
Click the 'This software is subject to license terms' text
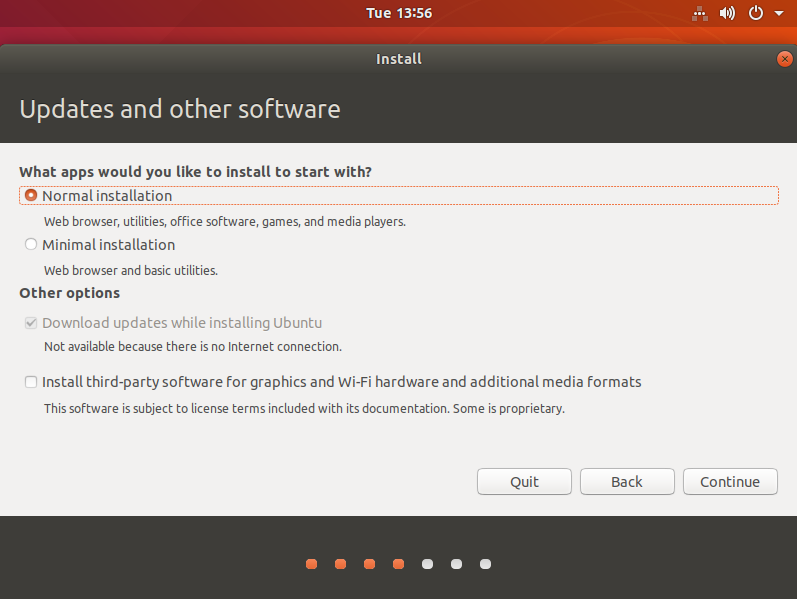click(x=304, y=409)
